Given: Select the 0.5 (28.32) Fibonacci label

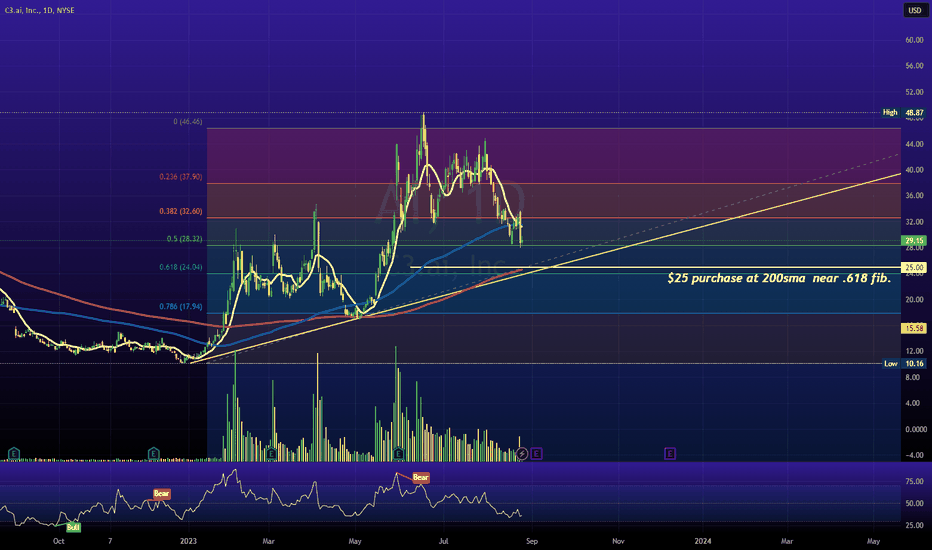Looking at the screenshot, I should tap(184, 239).
